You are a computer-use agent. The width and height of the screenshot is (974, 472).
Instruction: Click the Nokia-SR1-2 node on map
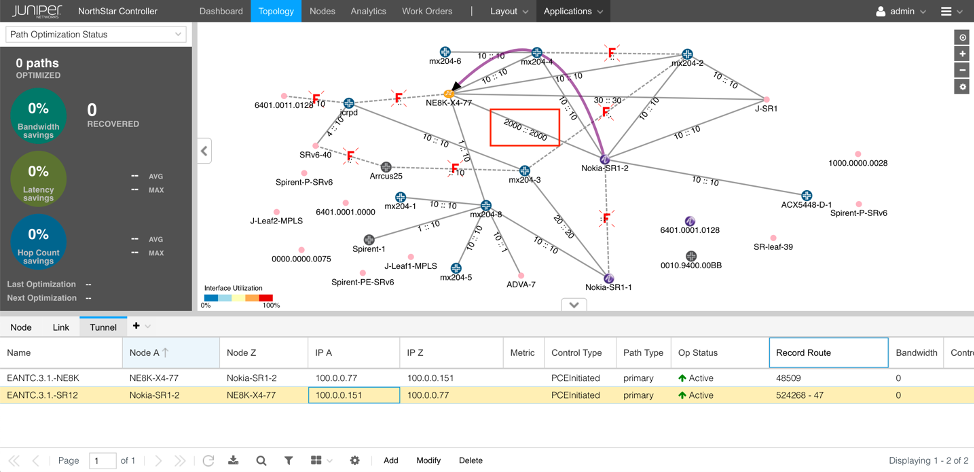pos(604,159)
